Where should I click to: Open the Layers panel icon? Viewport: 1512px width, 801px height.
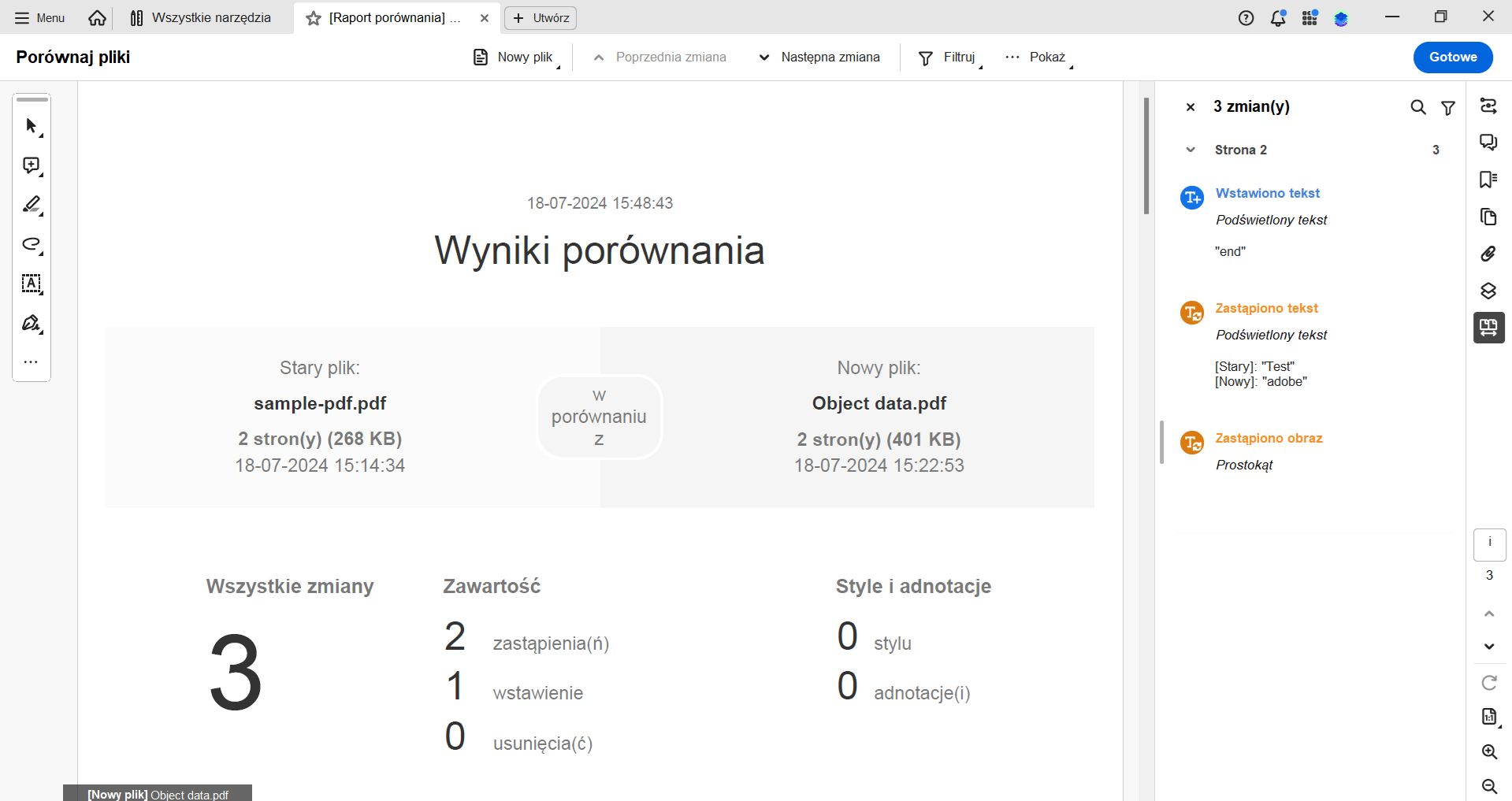click(x=1488, y=291)
